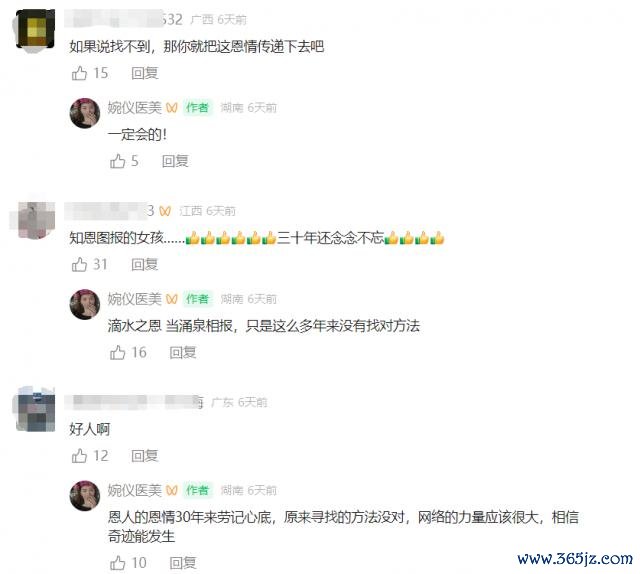This screenshot has height=574, width=640.
Task: Like the author reply with 5 likes
Action: click(x=118, y=161)
